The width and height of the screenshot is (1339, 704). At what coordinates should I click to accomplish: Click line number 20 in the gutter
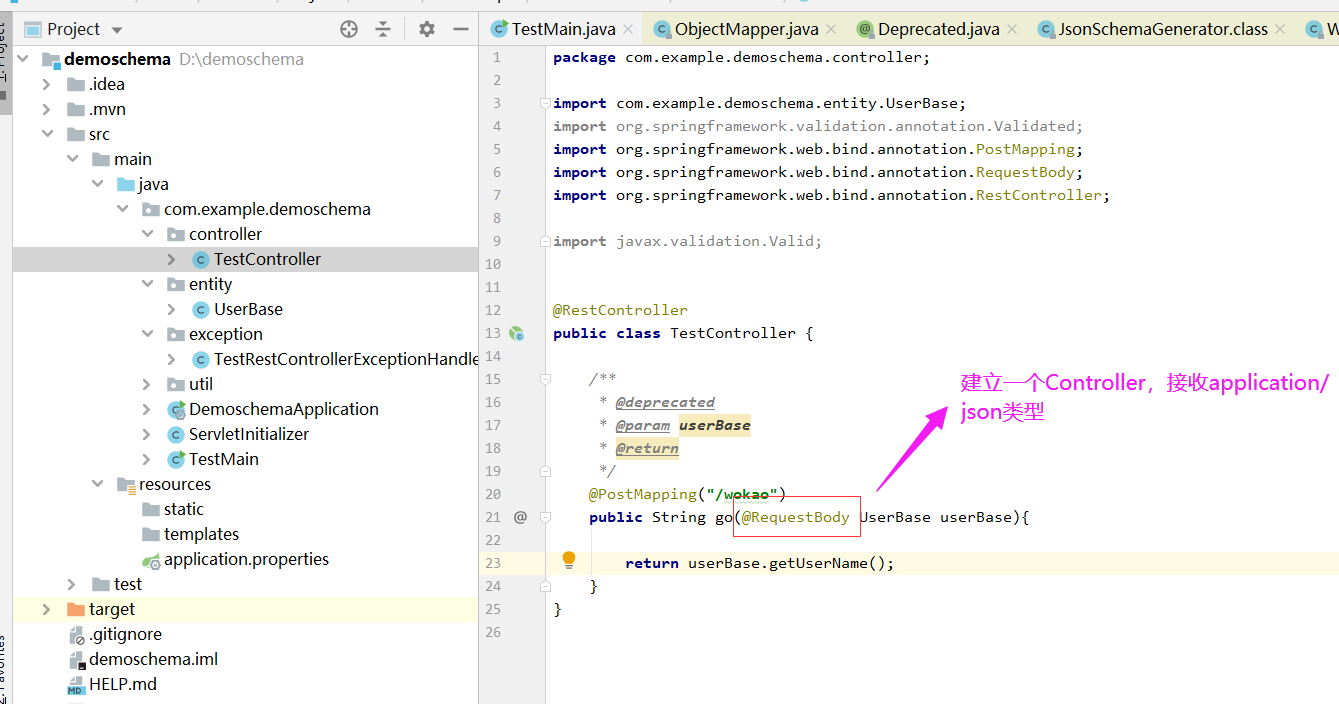point(492,493)
